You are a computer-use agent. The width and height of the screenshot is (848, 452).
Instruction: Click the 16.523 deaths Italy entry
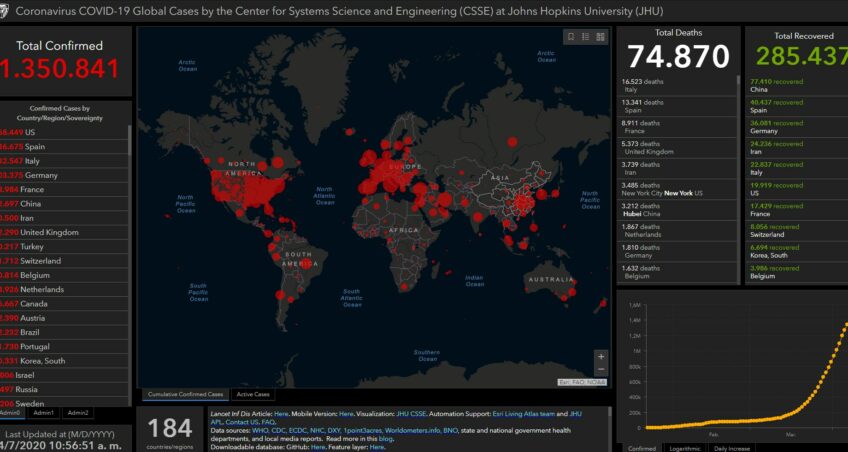click(x=677, y=85)
